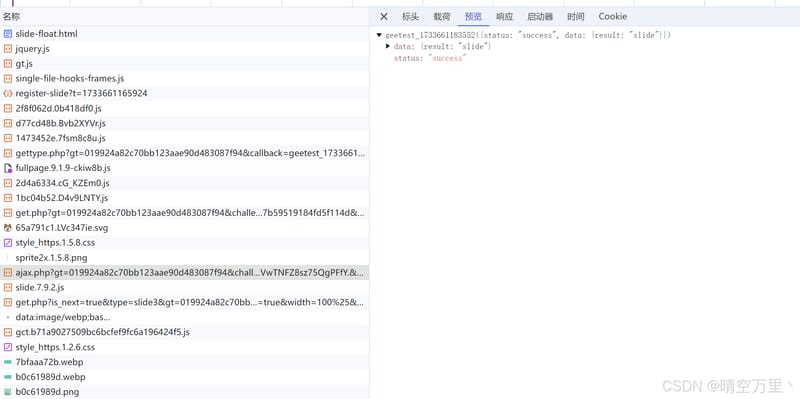Click the script icon beside 1bc04b52.D4v9LNTY.js

8,198
